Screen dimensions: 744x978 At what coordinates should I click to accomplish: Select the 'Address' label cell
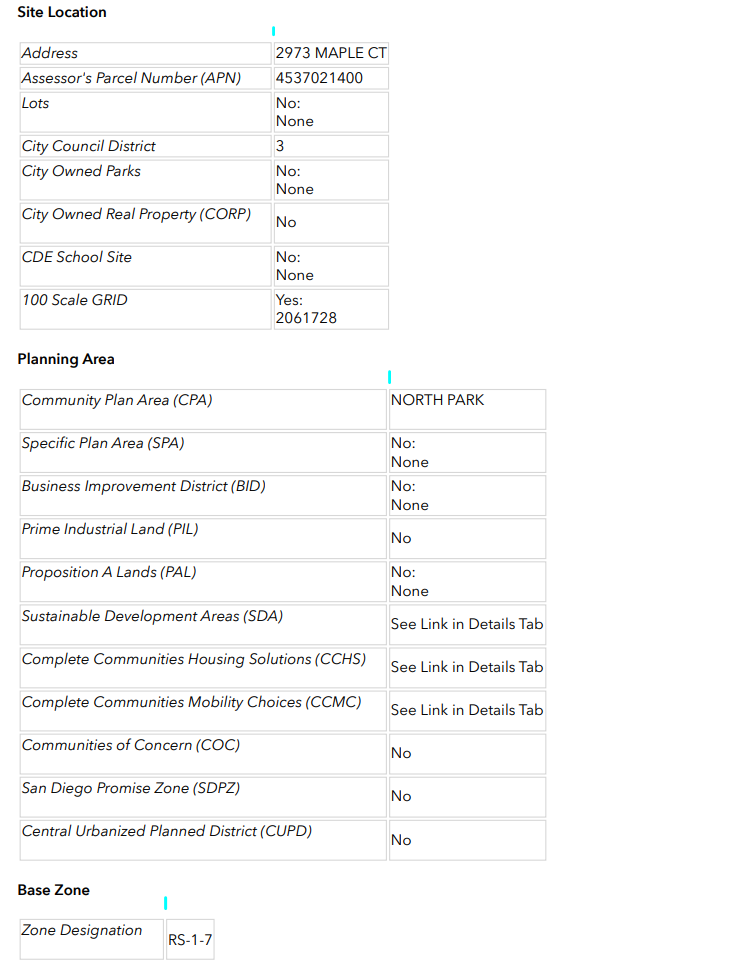click(145, 53)
